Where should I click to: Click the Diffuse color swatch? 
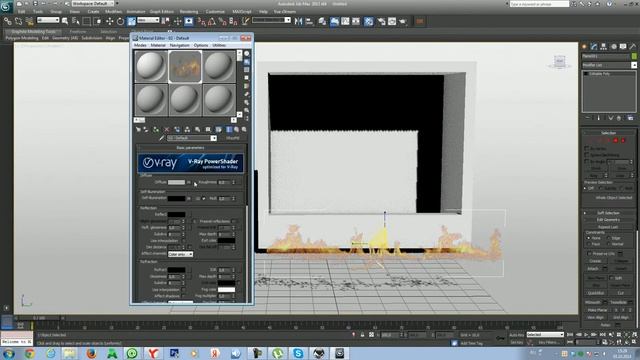click(x=176, y=182)
